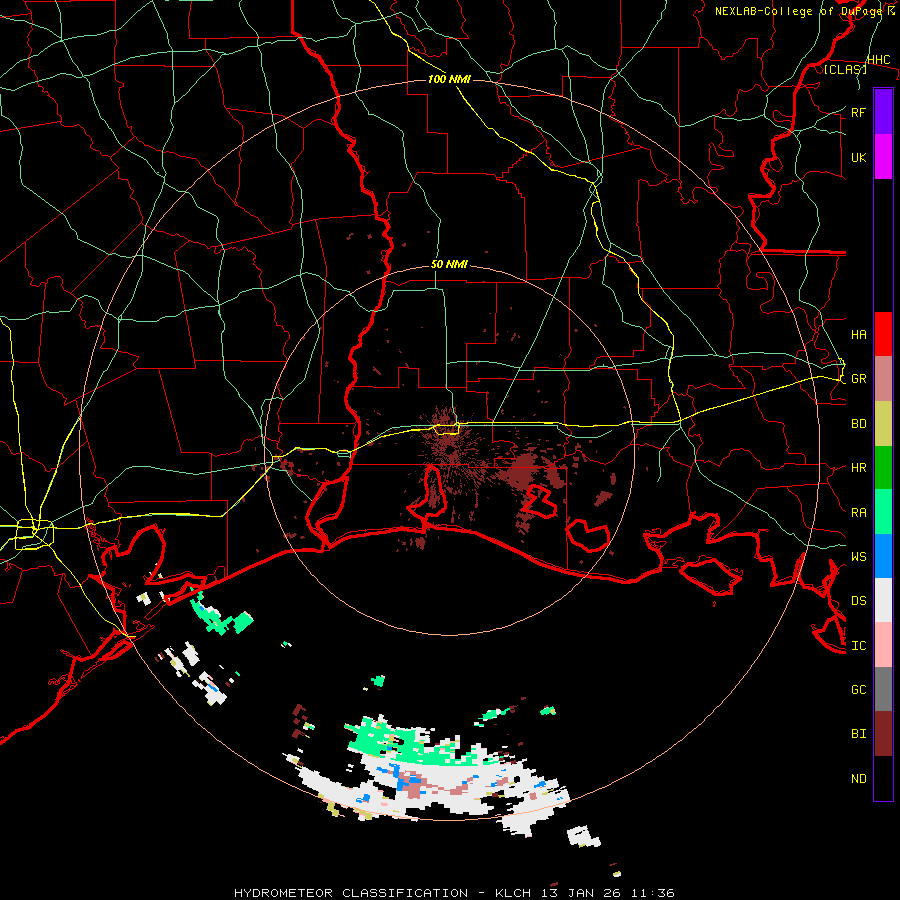Click the GR legend color swatch

click(x=883, y=378)
